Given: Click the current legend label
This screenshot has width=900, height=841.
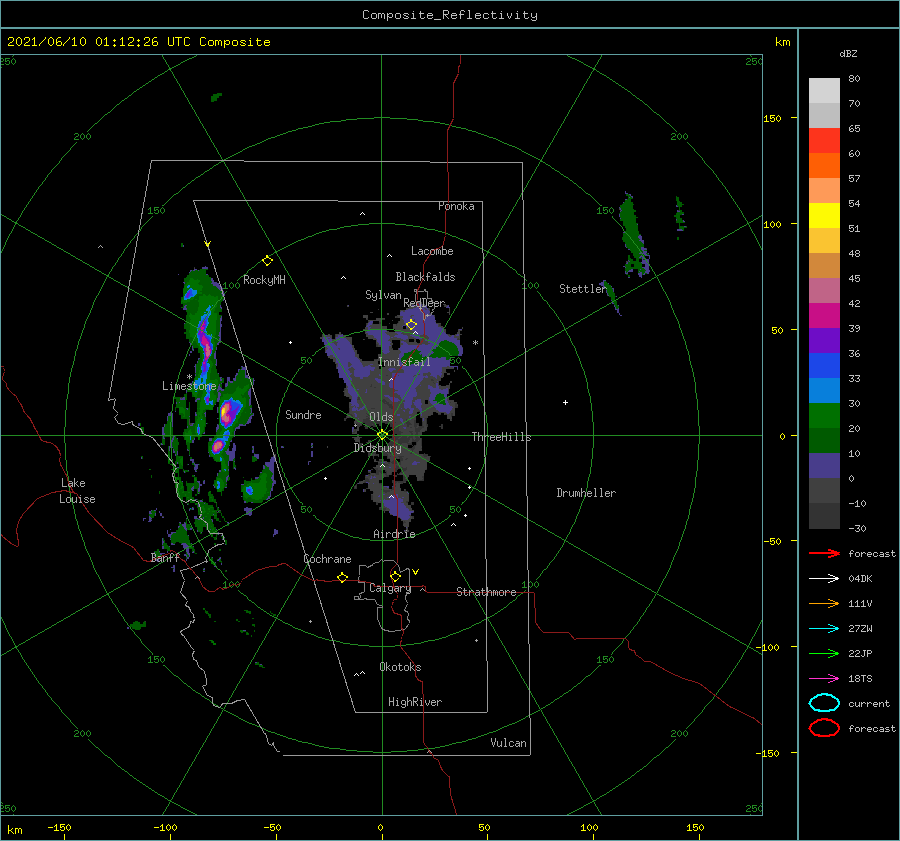Looking at the screenshot, I should 869,703.
